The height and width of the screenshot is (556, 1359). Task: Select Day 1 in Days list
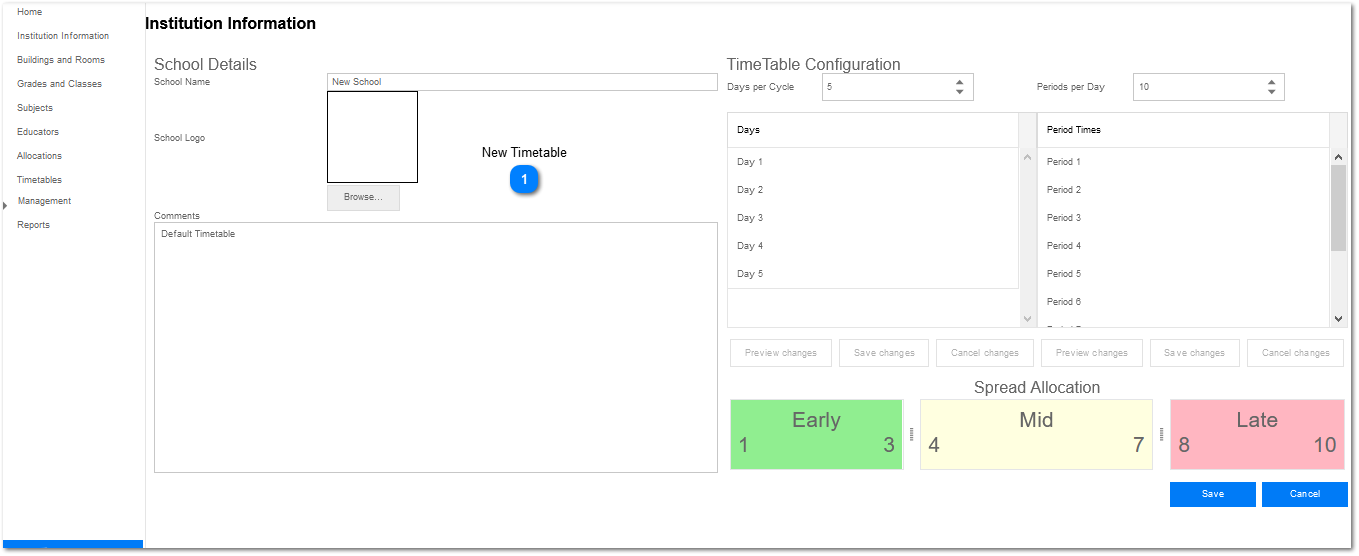pyautogui.click(x=872, y=162)
